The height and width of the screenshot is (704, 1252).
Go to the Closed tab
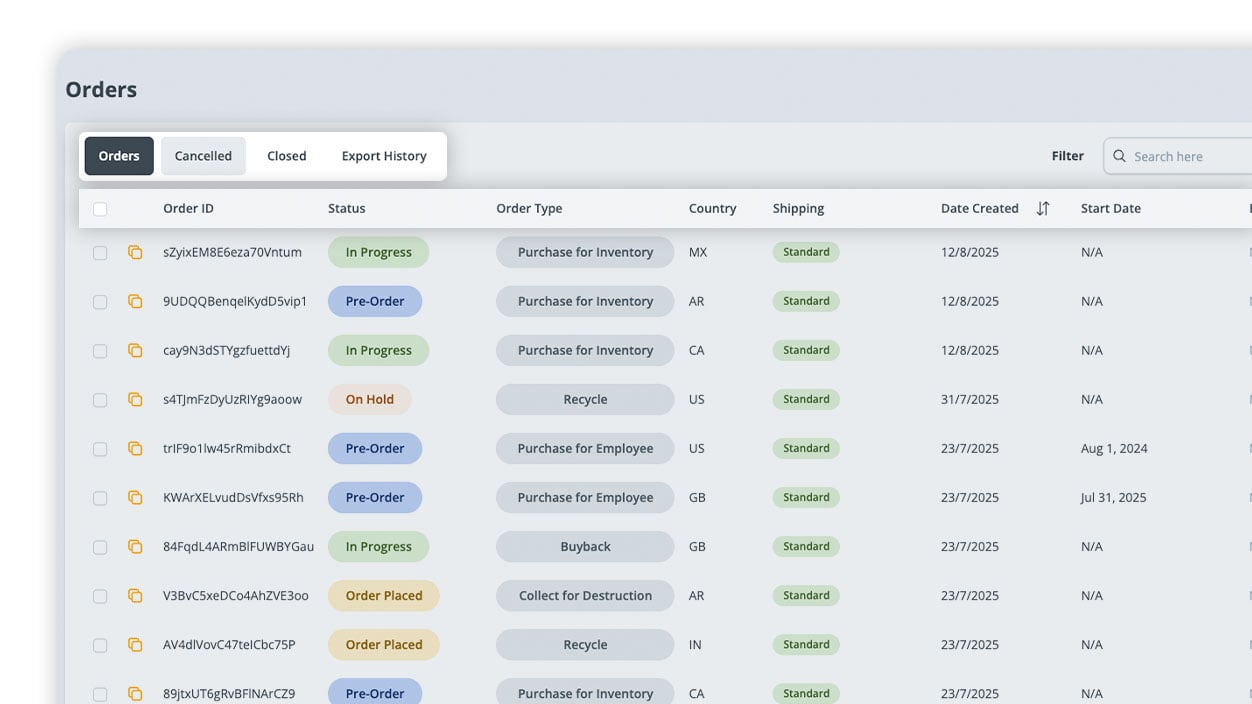click(x=286, y=156)
